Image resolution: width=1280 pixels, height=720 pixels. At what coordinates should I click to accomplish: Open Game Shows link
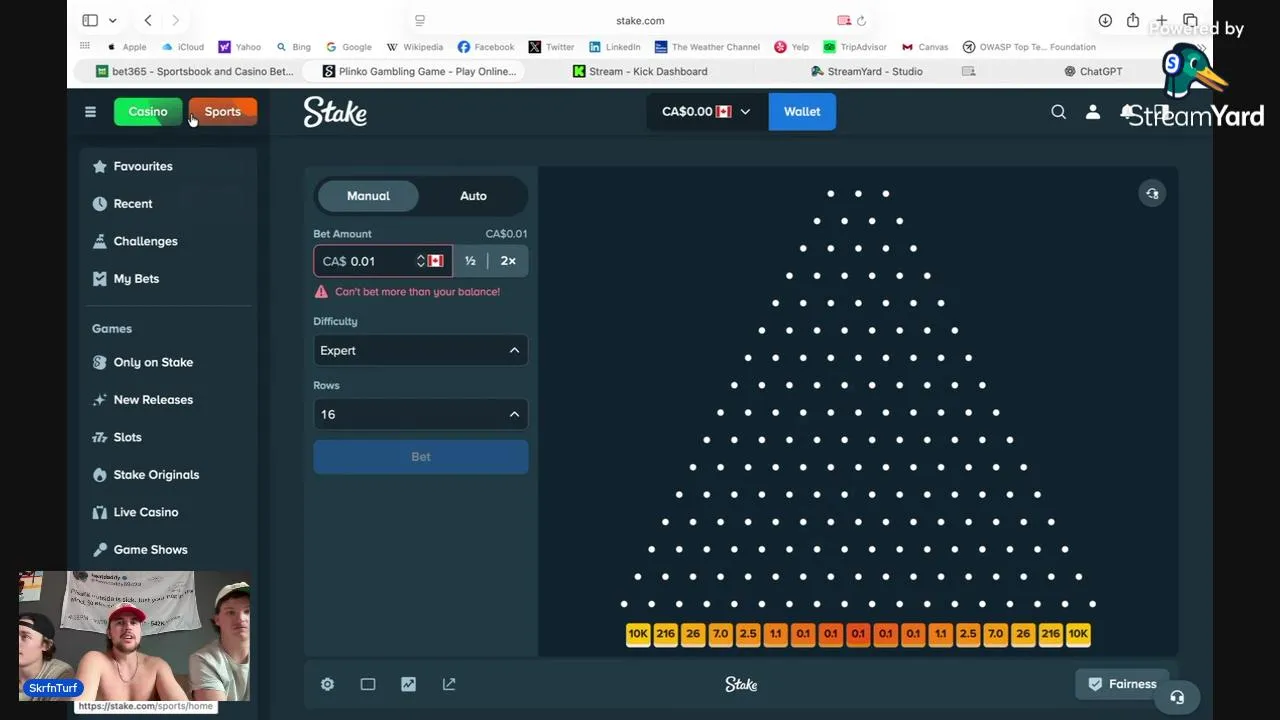point(150,550)
